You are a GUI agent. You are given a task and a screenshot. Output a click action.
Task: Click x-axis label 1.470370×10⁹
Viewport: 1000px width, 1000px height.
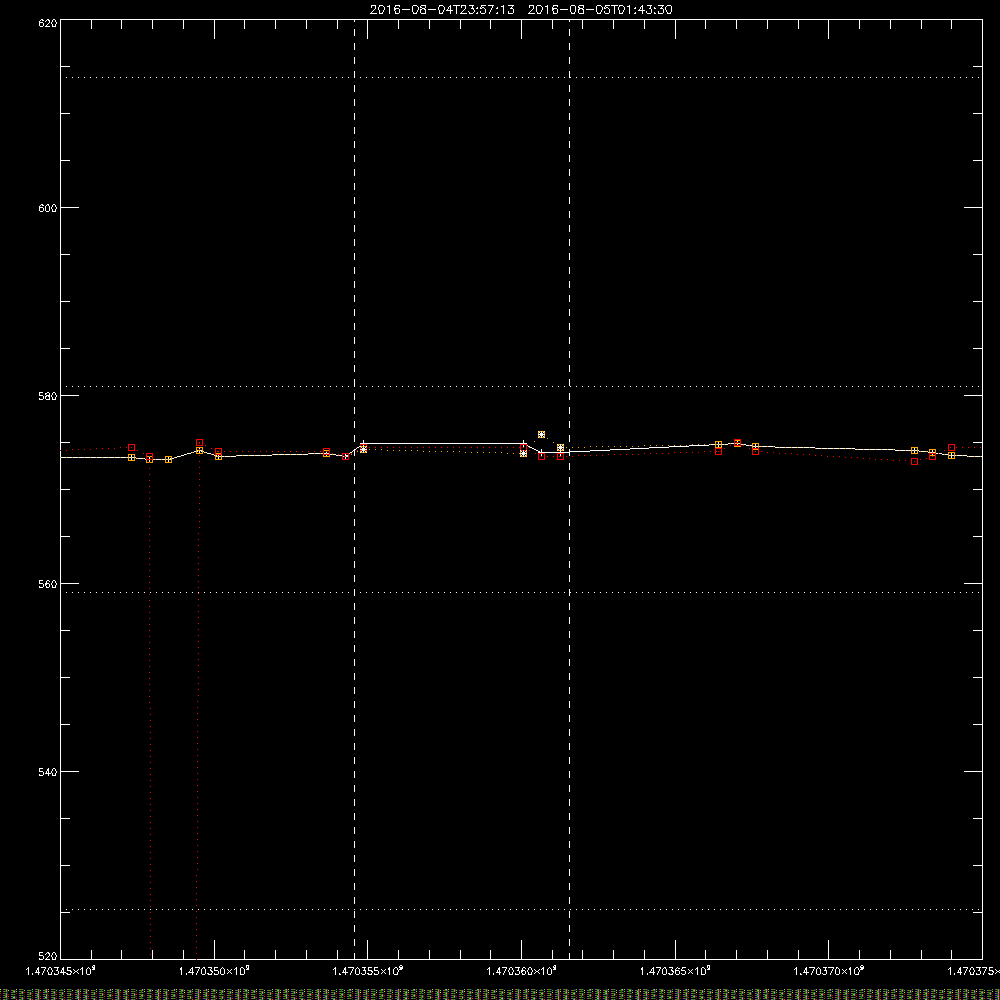pyautogui.click(x=829, y=971)
